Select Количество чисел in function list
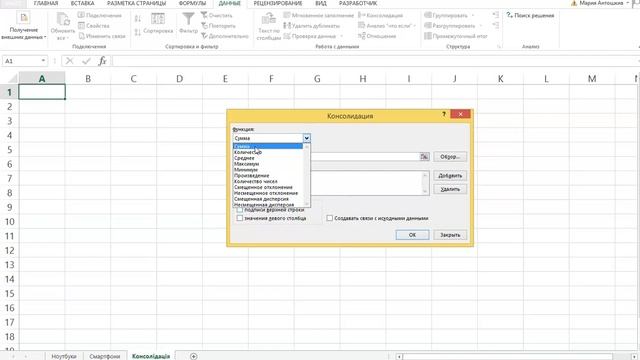 click(268, 181)
